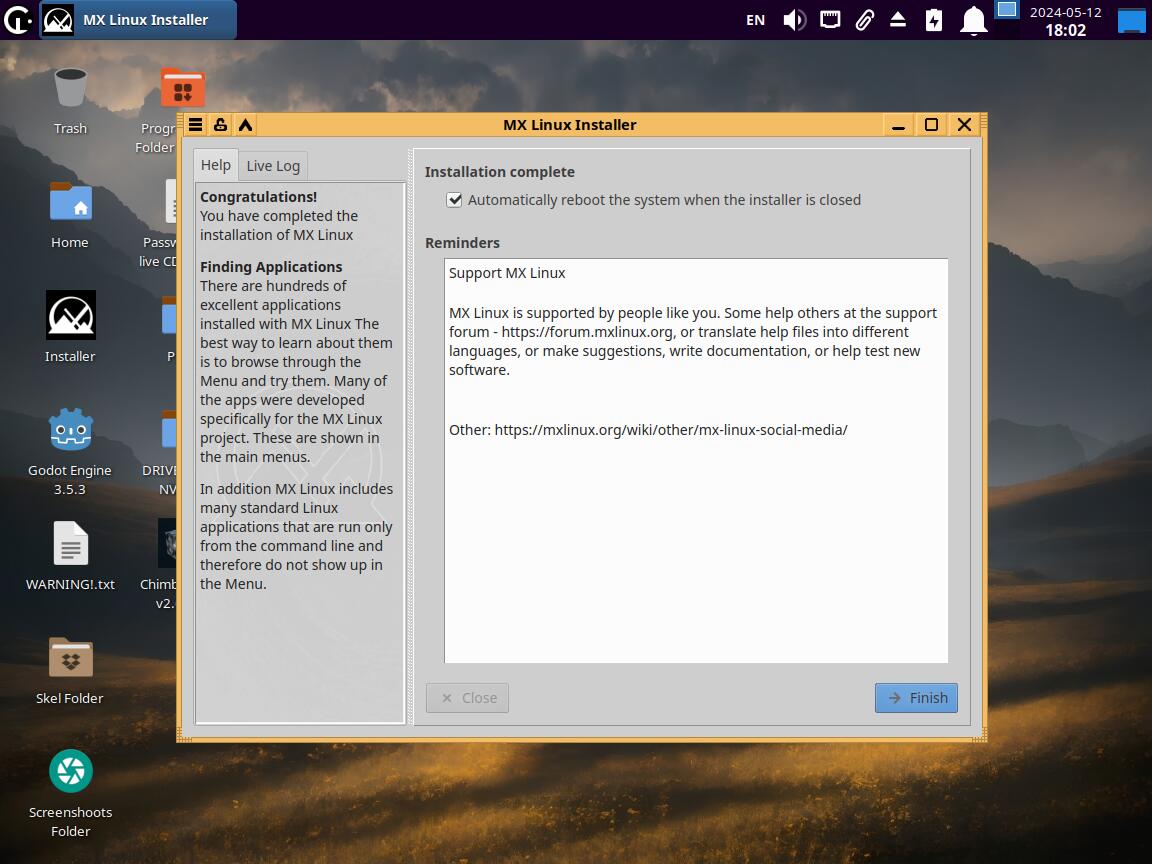Maximize the MX Linux Installer window
Image resolution: width=1152 pixels, height=864 pixels.
coord(931,125)
